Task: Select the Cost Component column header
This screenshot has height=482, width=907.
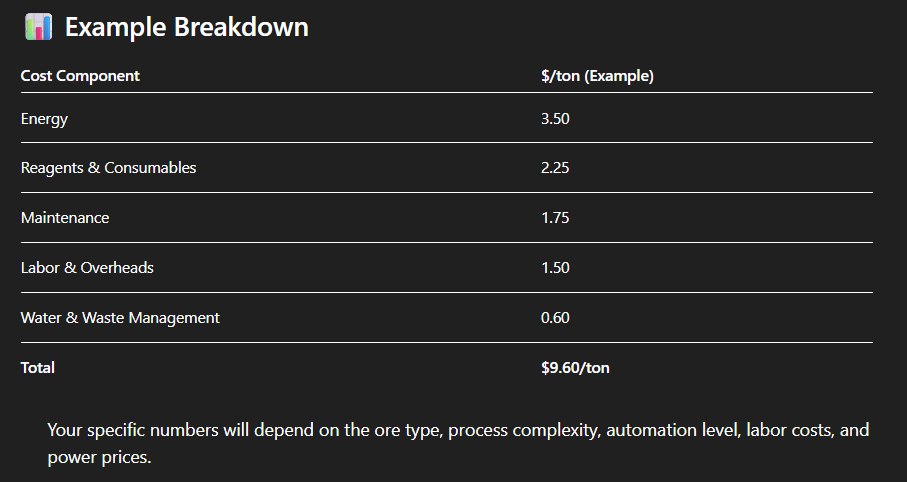Action: (x=80, y=76)
